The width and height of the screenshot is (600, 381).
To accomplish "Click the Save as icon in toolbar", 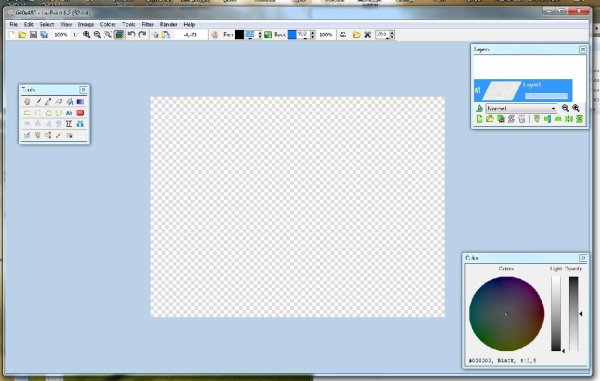I will click(x=44, y=35).
